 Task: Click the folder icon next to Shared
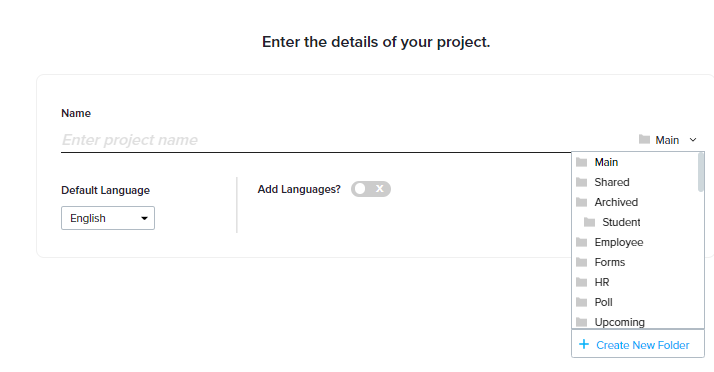tap(581, 182)
